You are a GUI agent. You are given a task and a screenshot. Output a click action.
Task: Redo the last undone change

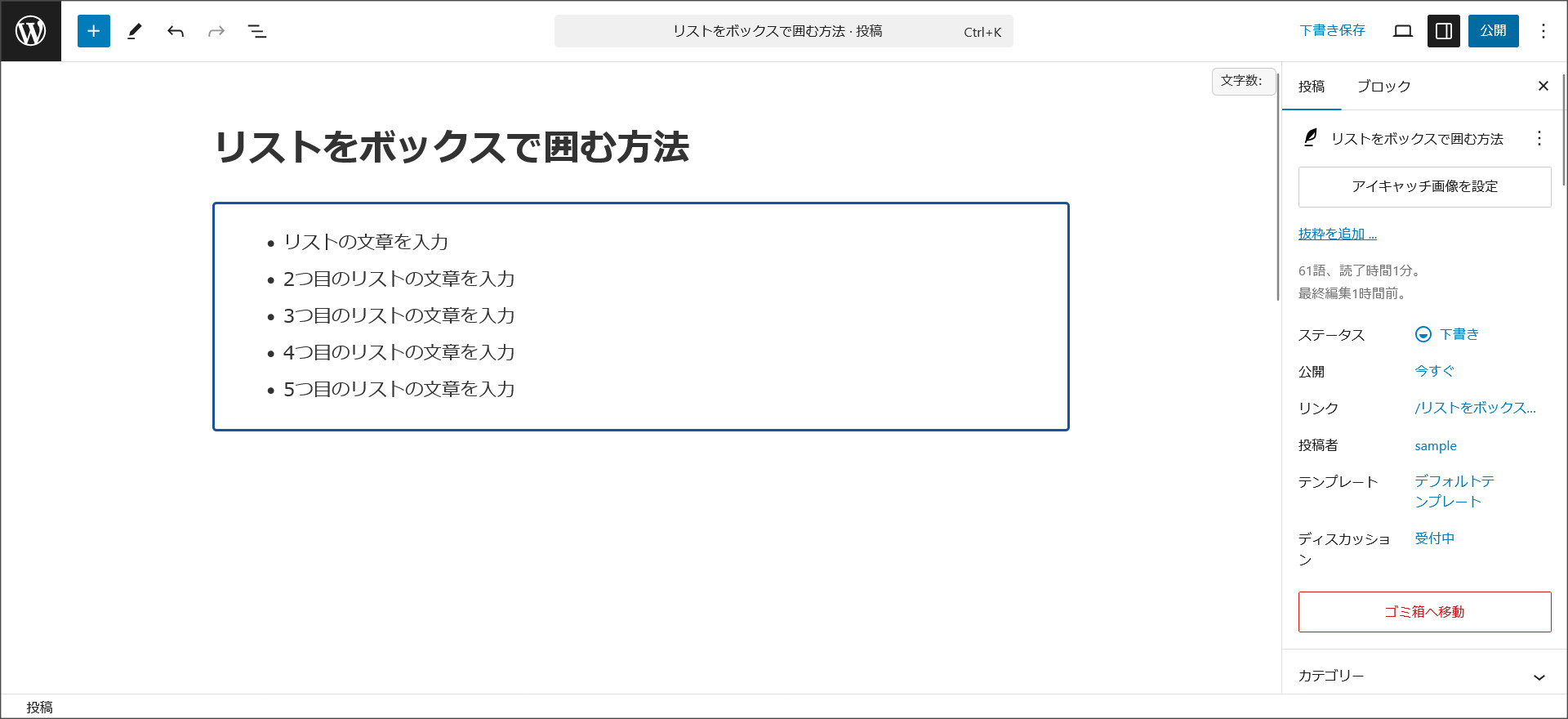point(216,31)
